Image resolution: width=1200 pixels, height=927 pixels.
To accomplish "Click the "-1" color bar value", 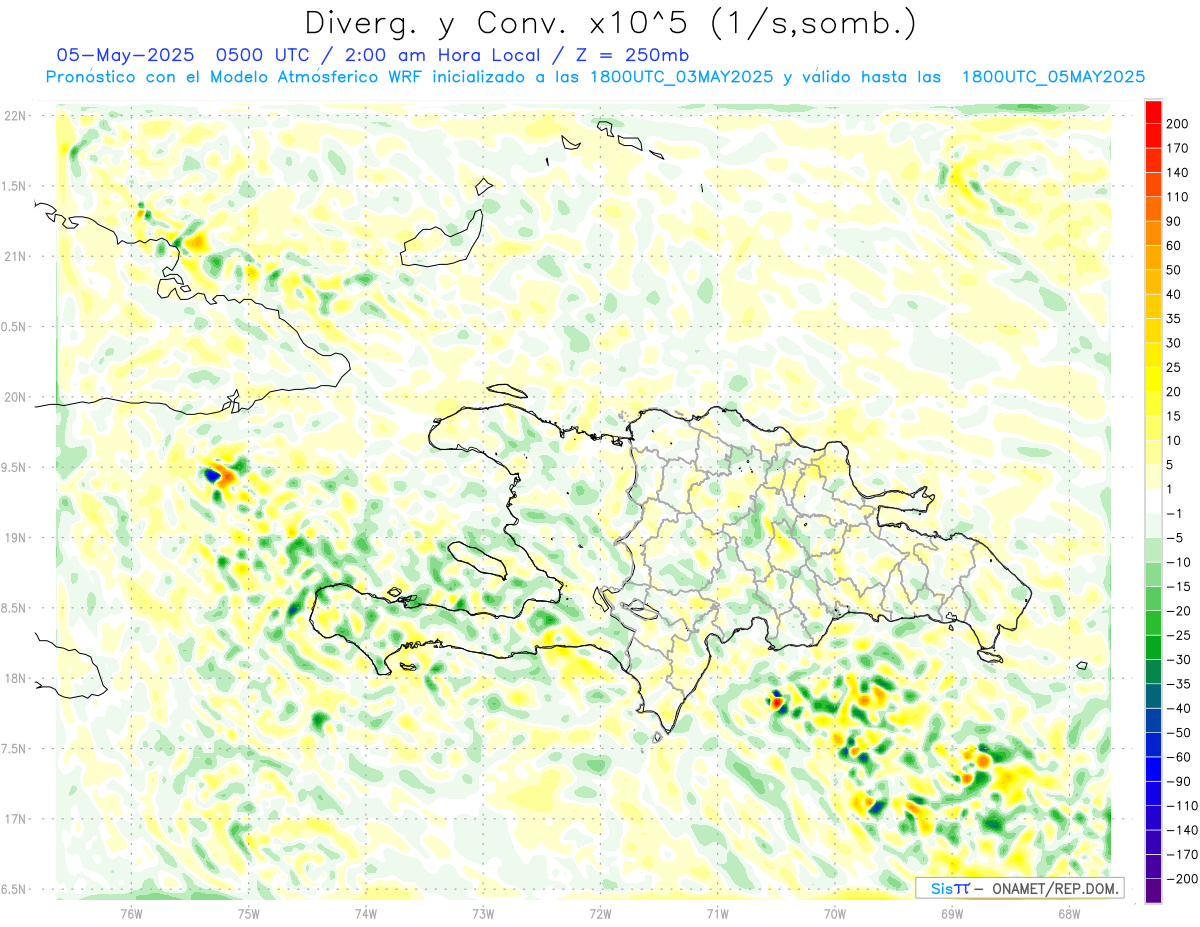I will click(x=1175, y=513).
